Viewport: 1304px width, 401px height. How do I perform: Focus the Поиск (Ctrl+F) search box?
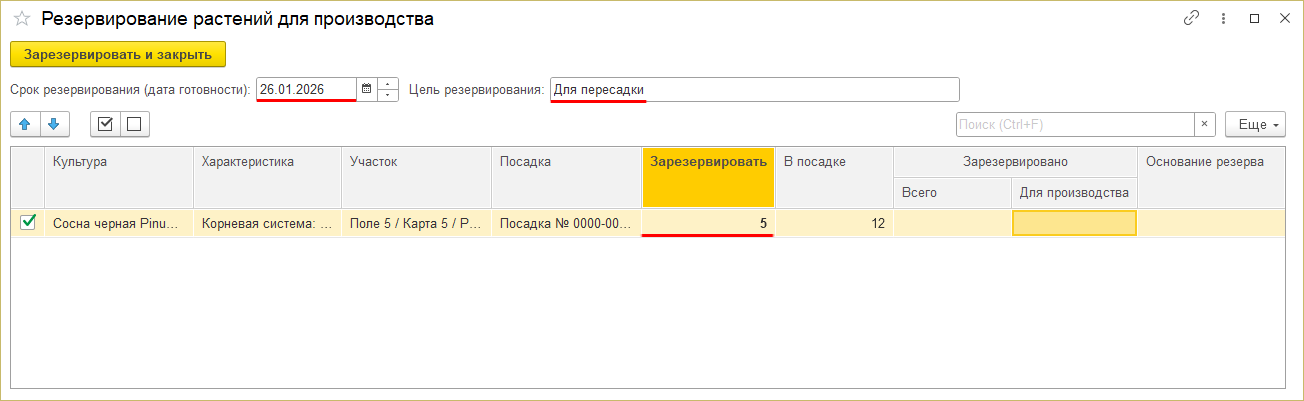click(x=1075, y=124)
